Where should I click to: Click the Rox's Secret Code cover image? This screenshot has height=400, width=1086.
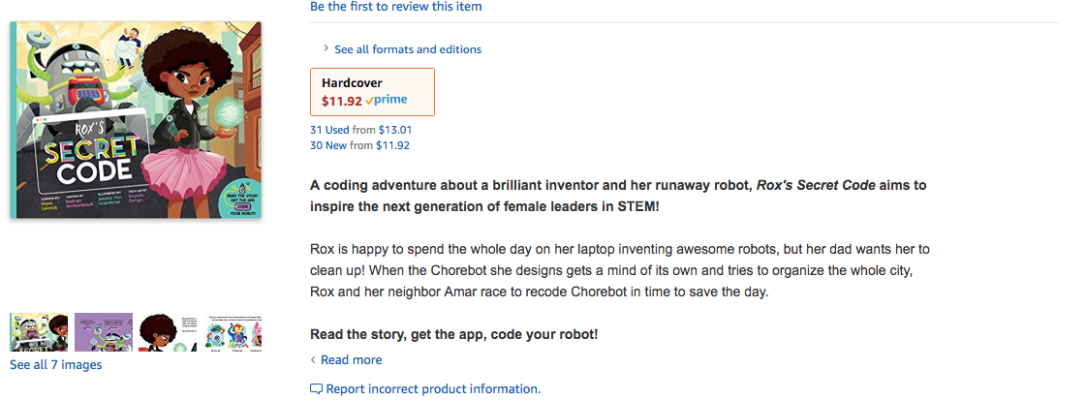pos(136,120)
